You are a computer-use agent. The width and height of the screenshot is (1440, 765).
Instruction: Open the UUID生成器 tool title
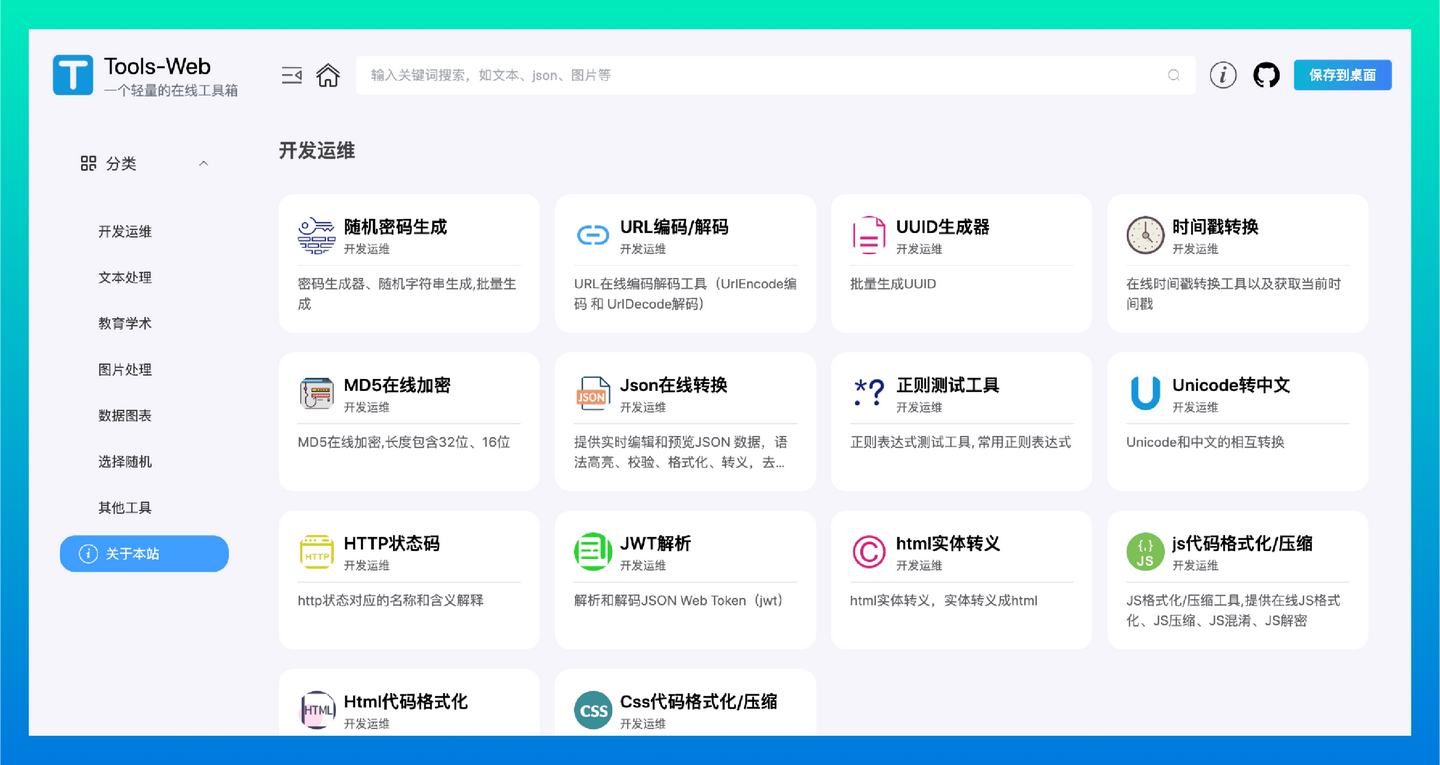[x=943, y=227]
